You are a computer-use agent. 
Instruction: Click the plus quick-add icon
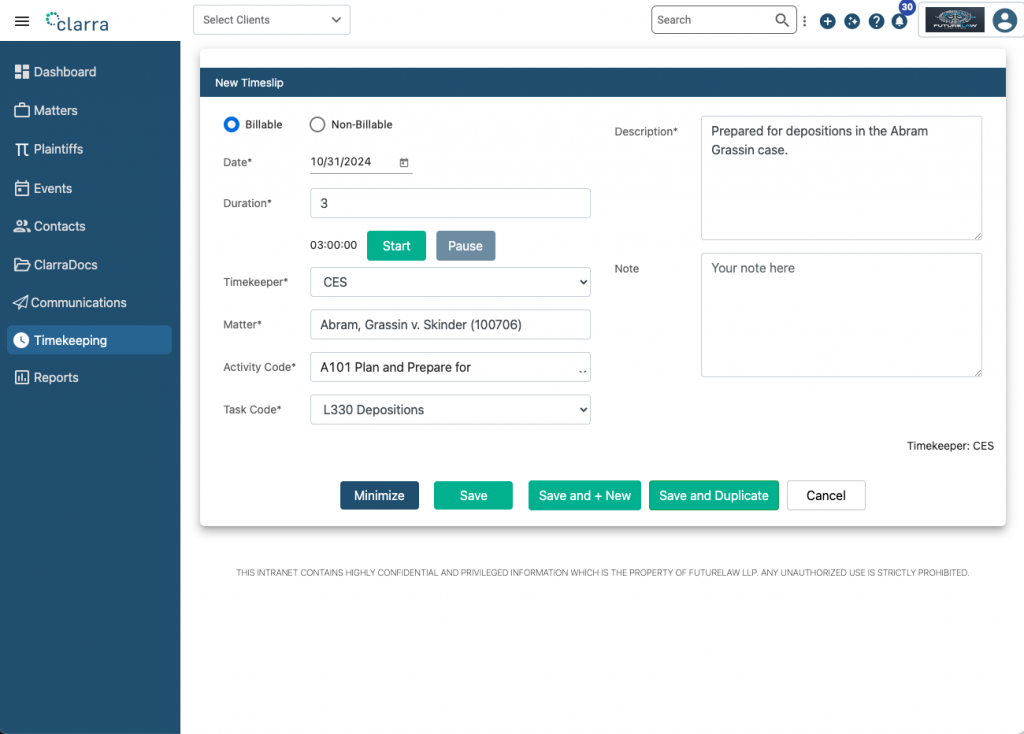[827, 21]
